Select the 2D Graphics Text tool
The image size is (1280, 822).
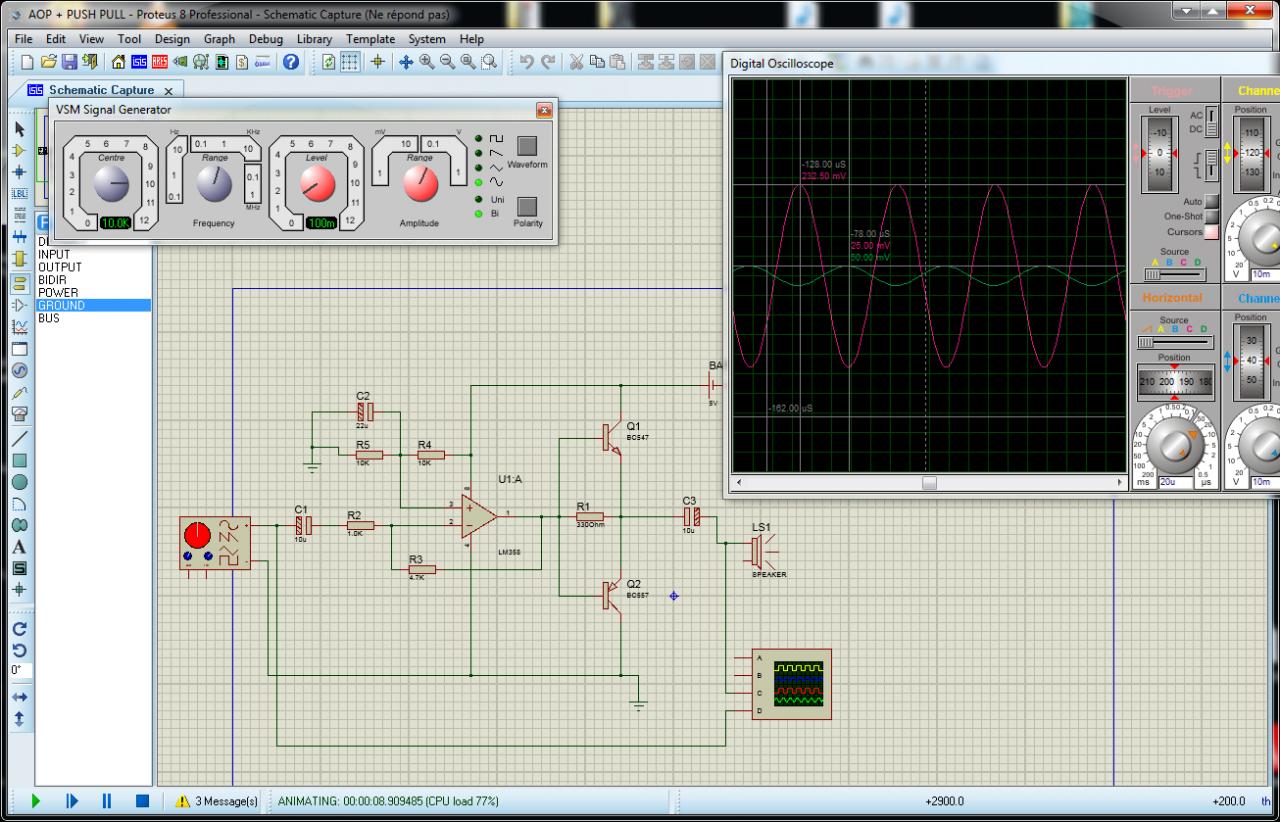tap(19, 547)
